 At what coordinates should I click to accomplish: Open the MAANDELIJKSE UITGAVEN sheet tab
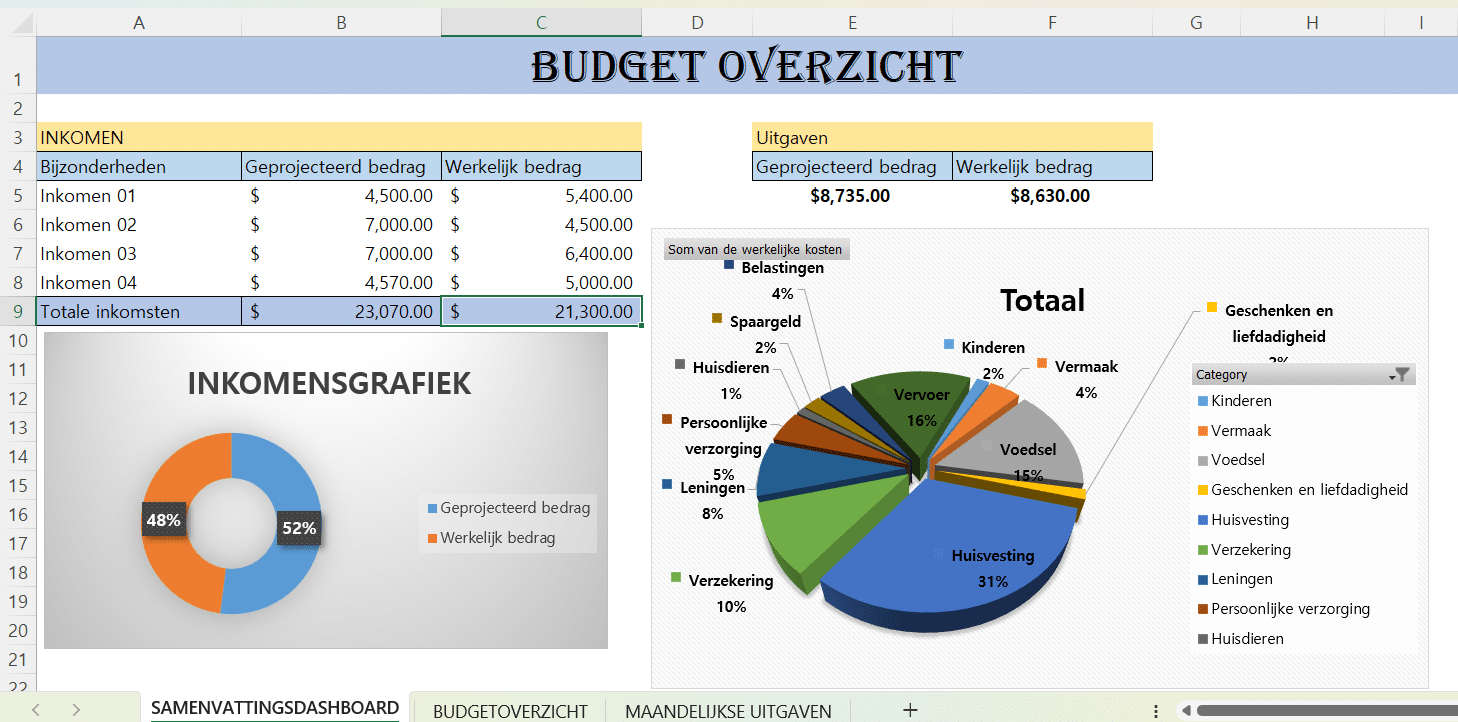point(728,711)
